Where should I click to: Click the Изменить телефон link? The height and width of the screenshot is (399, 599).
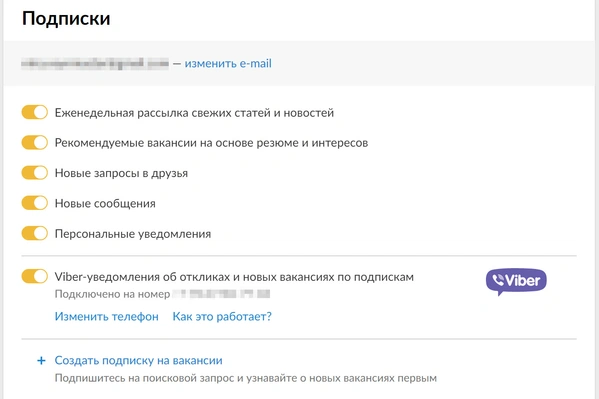click(107, 316)
